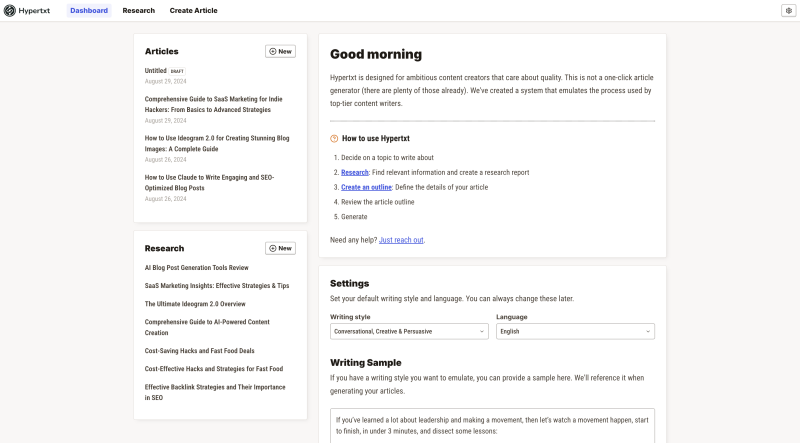Click the question icon beside How to use Hypertxt
Screen dimensions: 800x443
coord(334,138)
